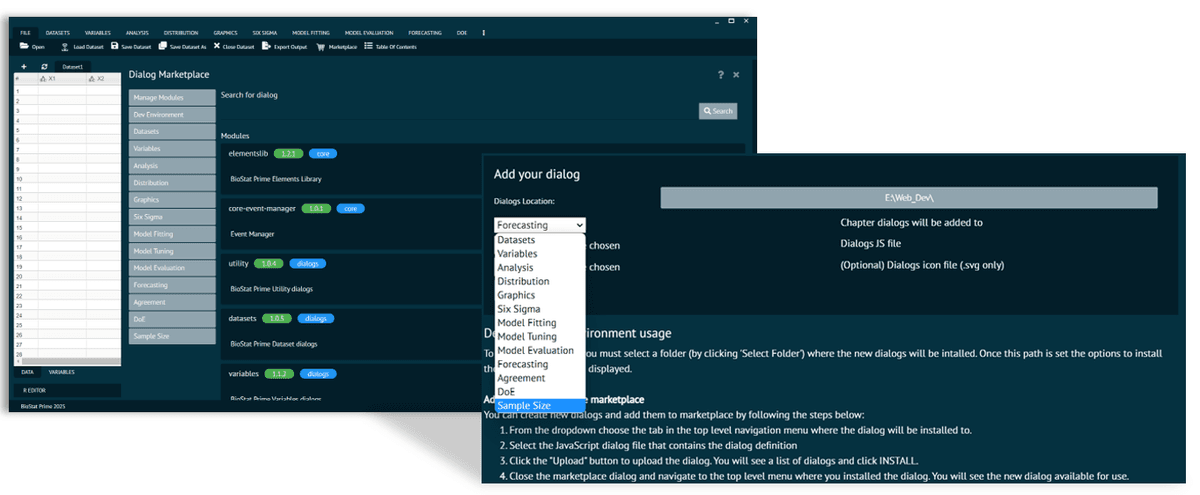
Task: Click the Search button in Dialog Marketplace
Action: pyautogui.click(x=718, y=111)
